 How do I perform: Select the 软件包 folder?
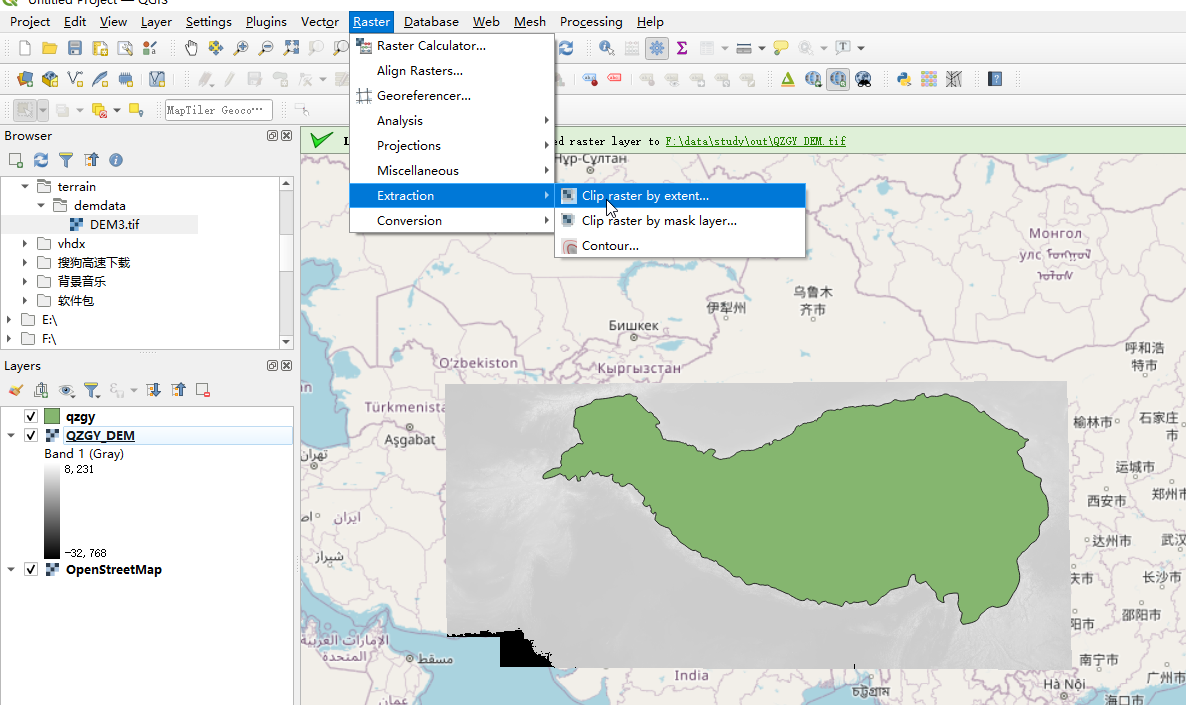[x=76, y=301]
